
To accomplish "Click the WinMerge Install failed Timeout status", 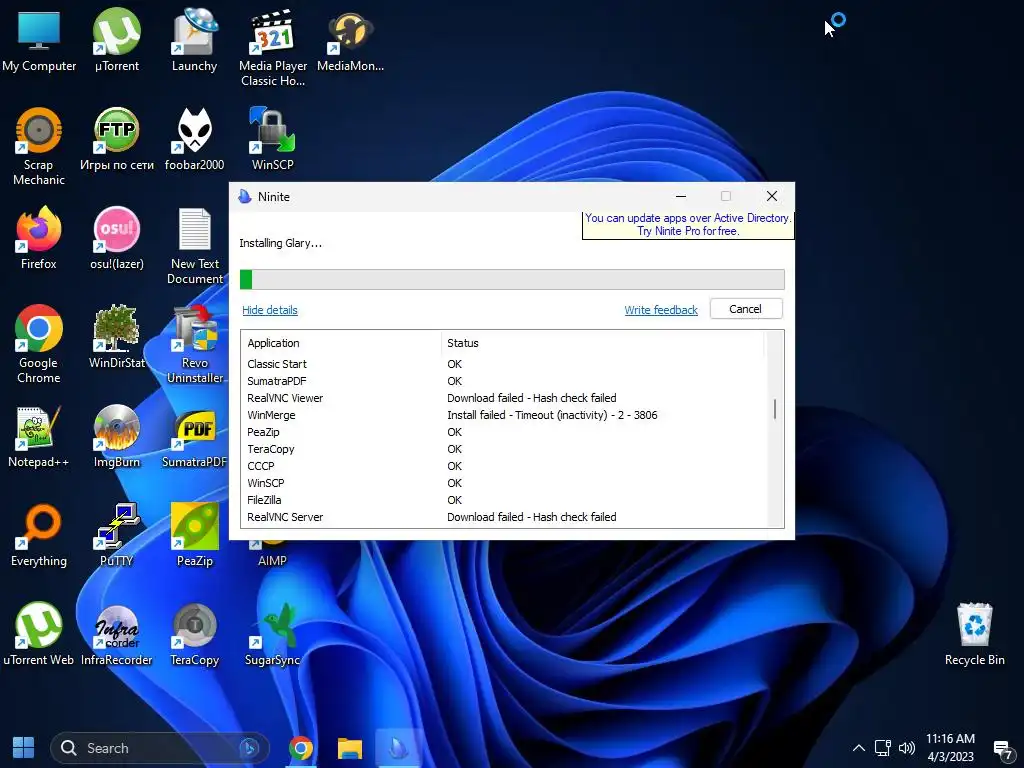I will pos(552,415).
